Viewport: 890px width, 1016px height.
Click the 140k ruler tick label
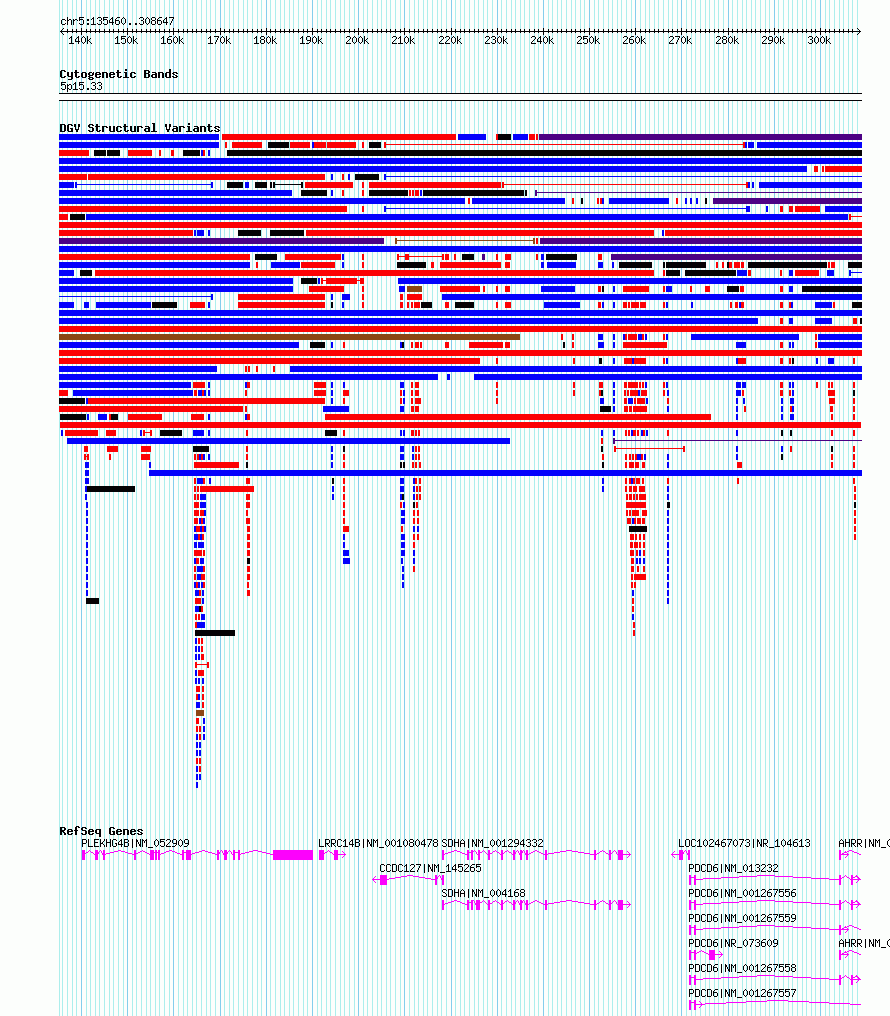[x=80, y=40]
